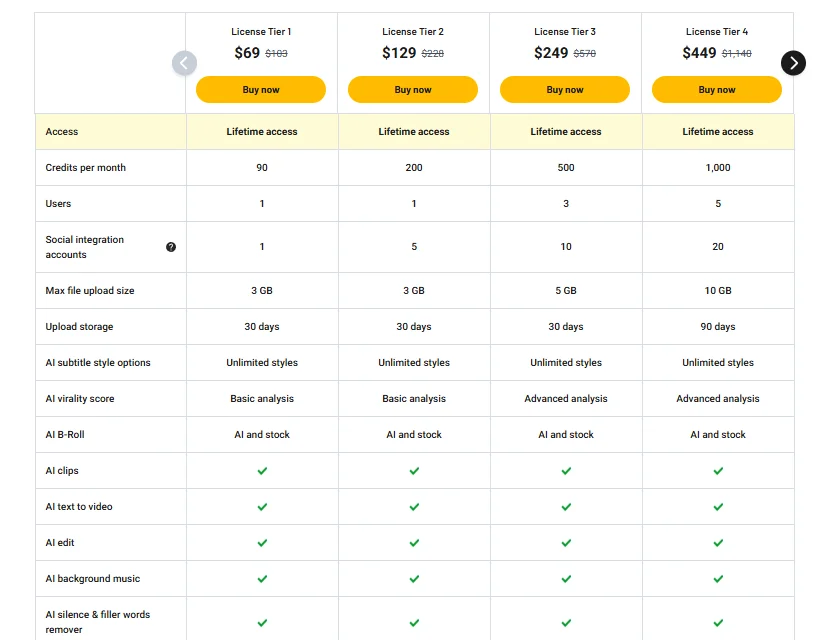Screen dimensions: 831x640
Task: Click the AI edit checkmark for Tier 3
Action: pos(566,543)
